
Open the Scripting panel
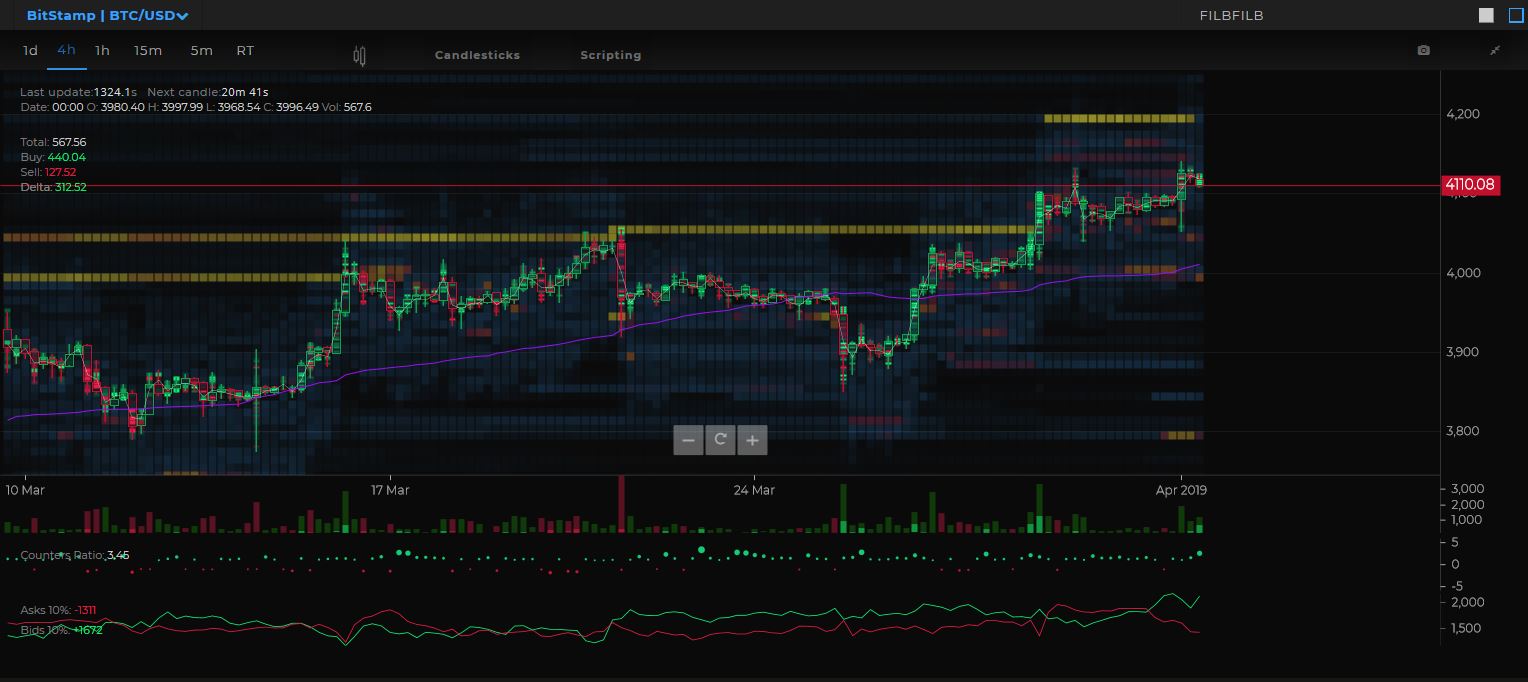click(x=611, y=55)
